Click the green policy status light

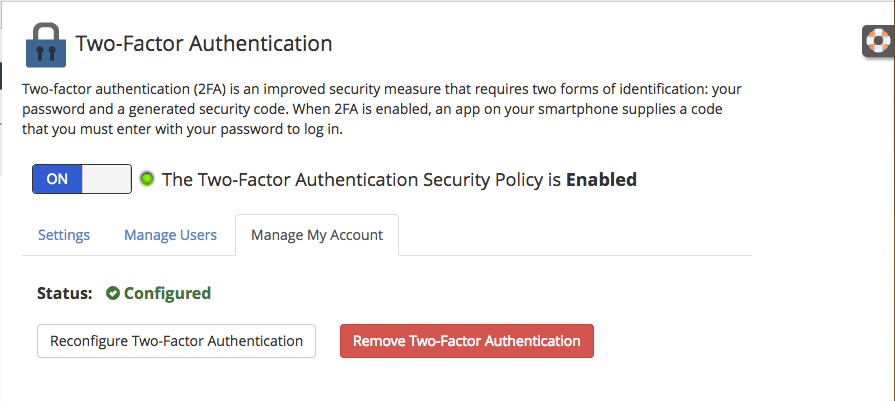click(x=147, y=180)
